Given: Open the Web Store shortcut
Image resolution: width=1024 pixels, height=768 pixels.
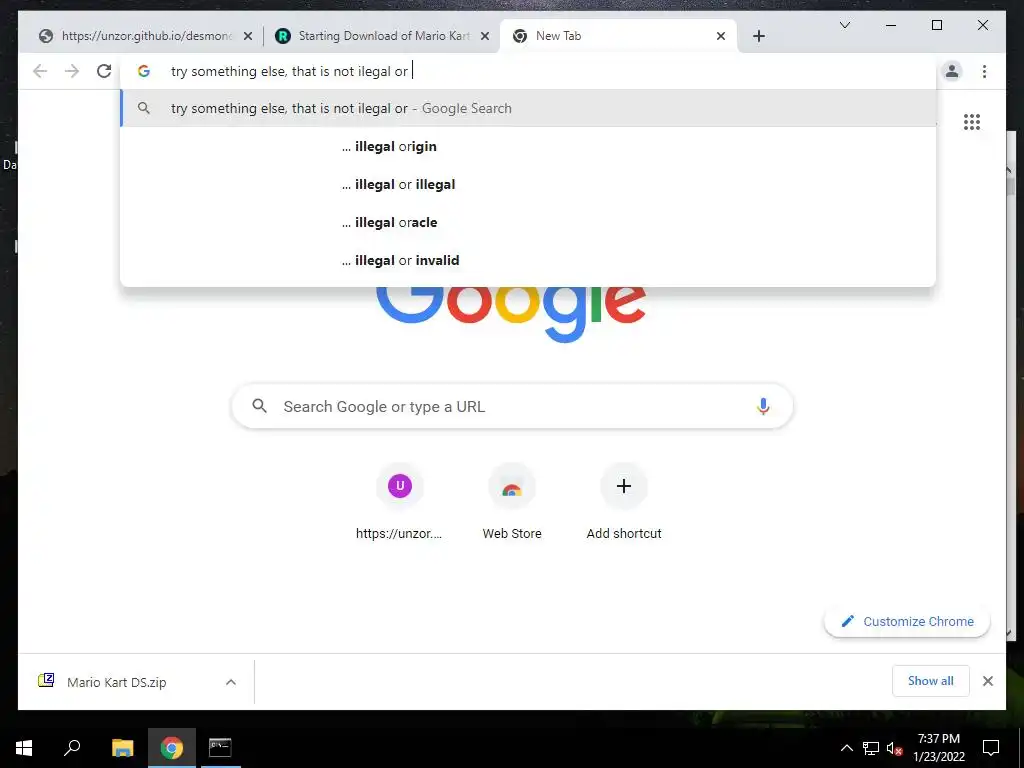Looking at the screenshot, I should (512, 502).
